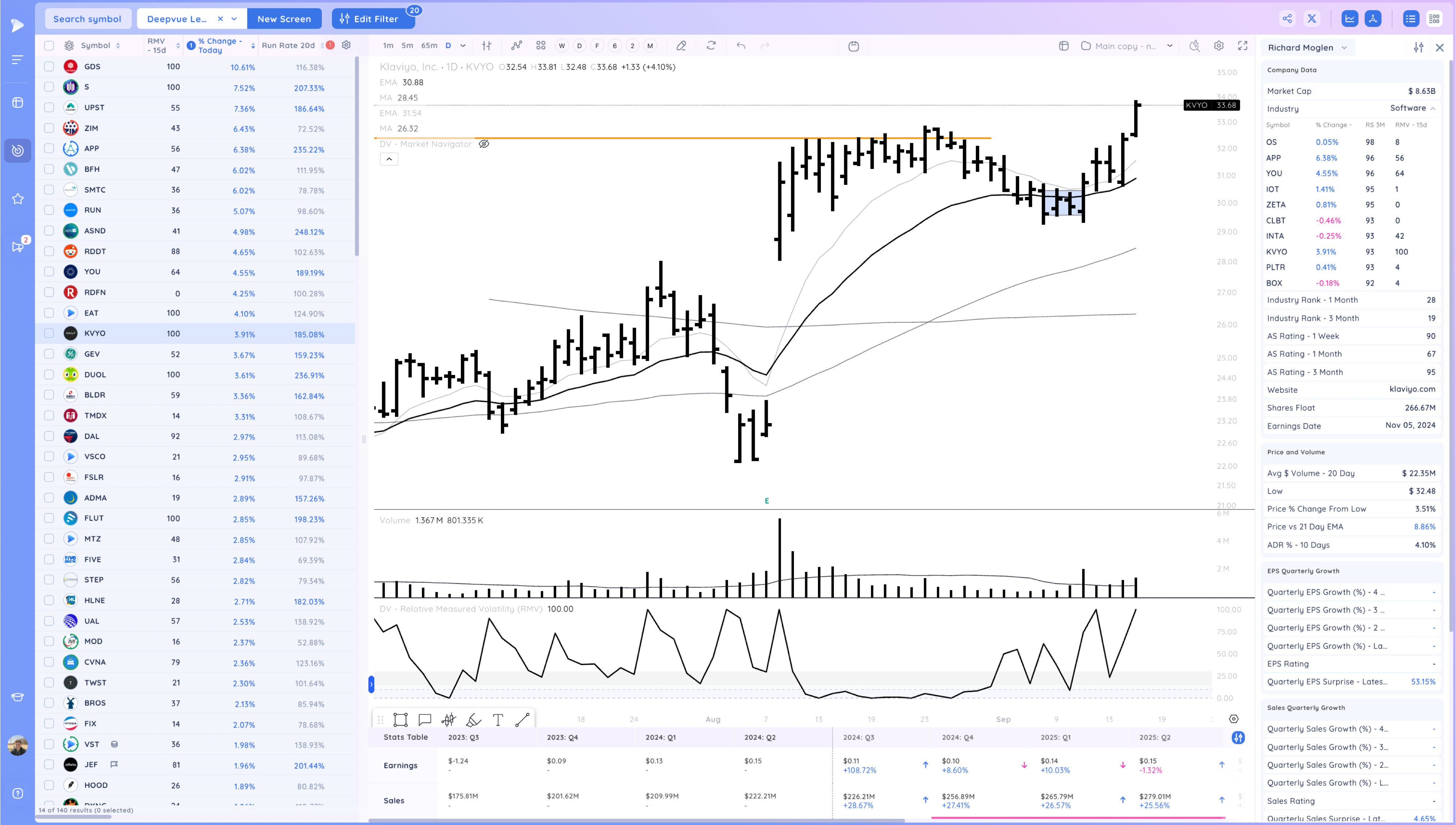Click the New Screen button
The image size is (1456, 825).
(x=284, y=19)
